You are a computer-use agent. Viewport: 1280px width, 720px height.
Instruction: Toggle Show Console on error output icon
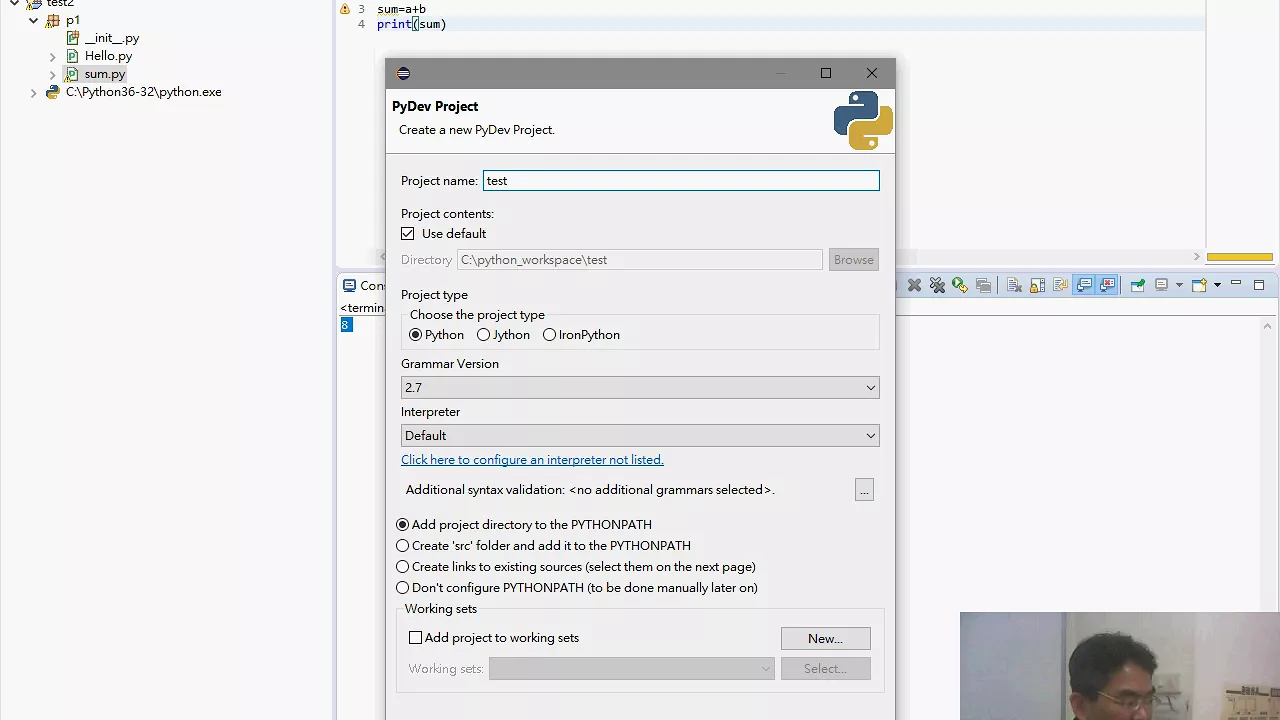1107,285
